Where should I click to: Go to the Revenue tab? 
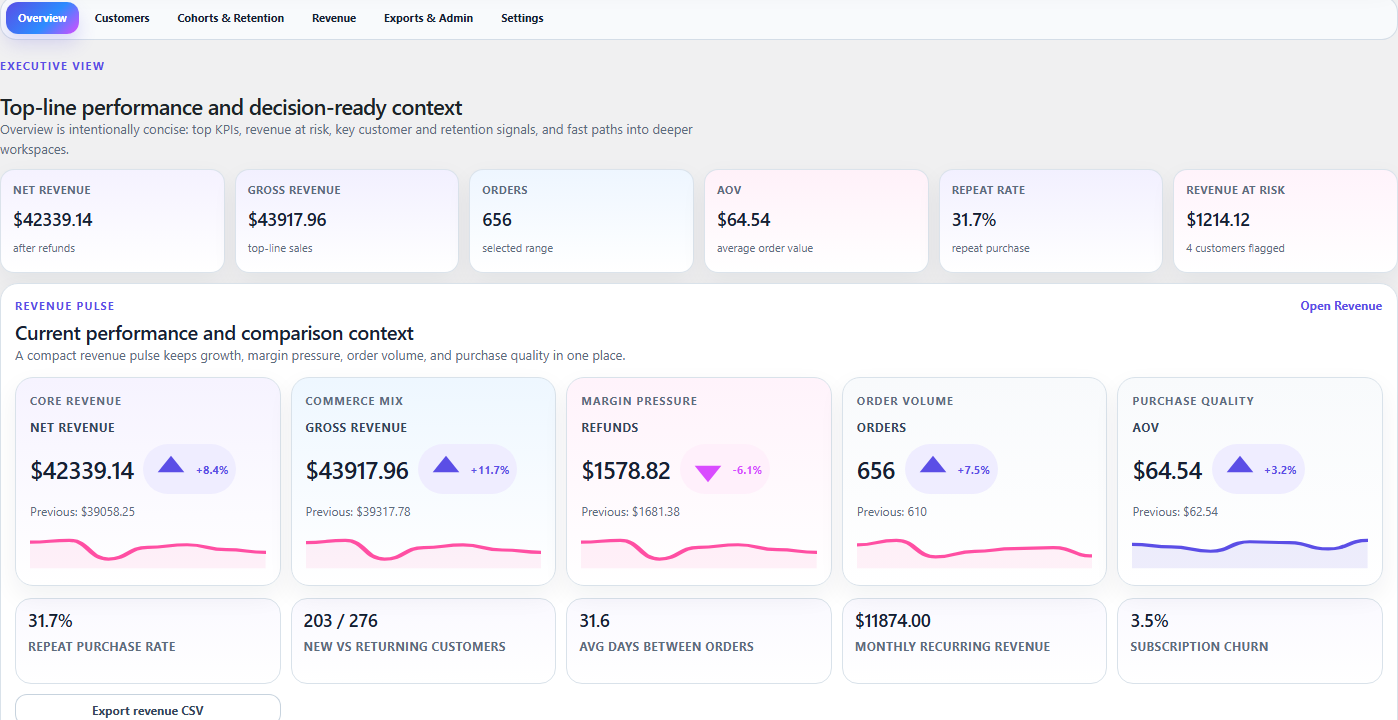[334, 18]
